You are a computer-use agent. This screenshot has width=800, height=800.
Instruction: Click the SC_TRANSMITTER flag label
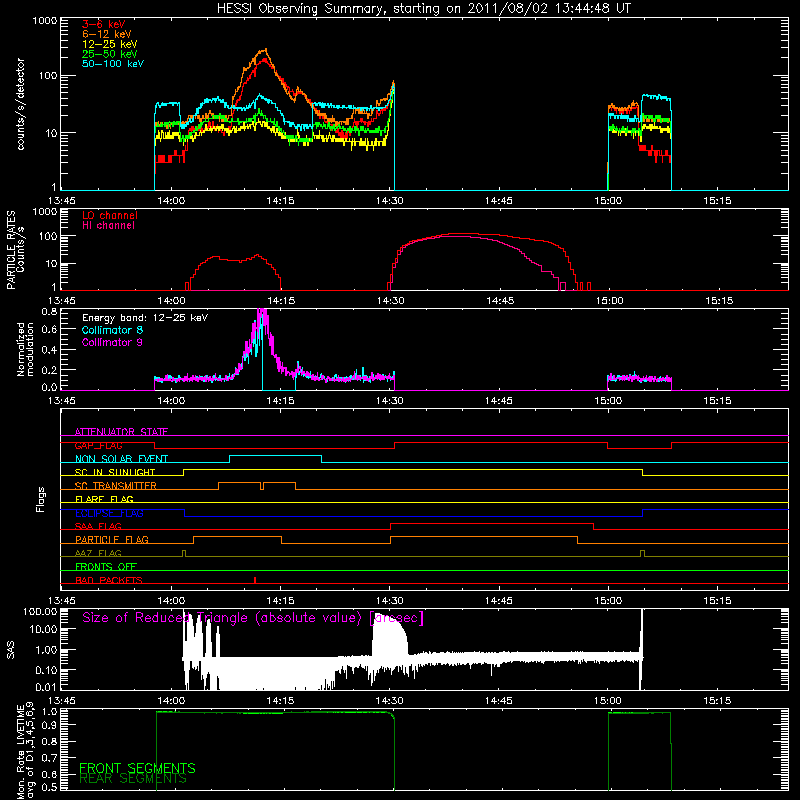(x=116, y=485)
